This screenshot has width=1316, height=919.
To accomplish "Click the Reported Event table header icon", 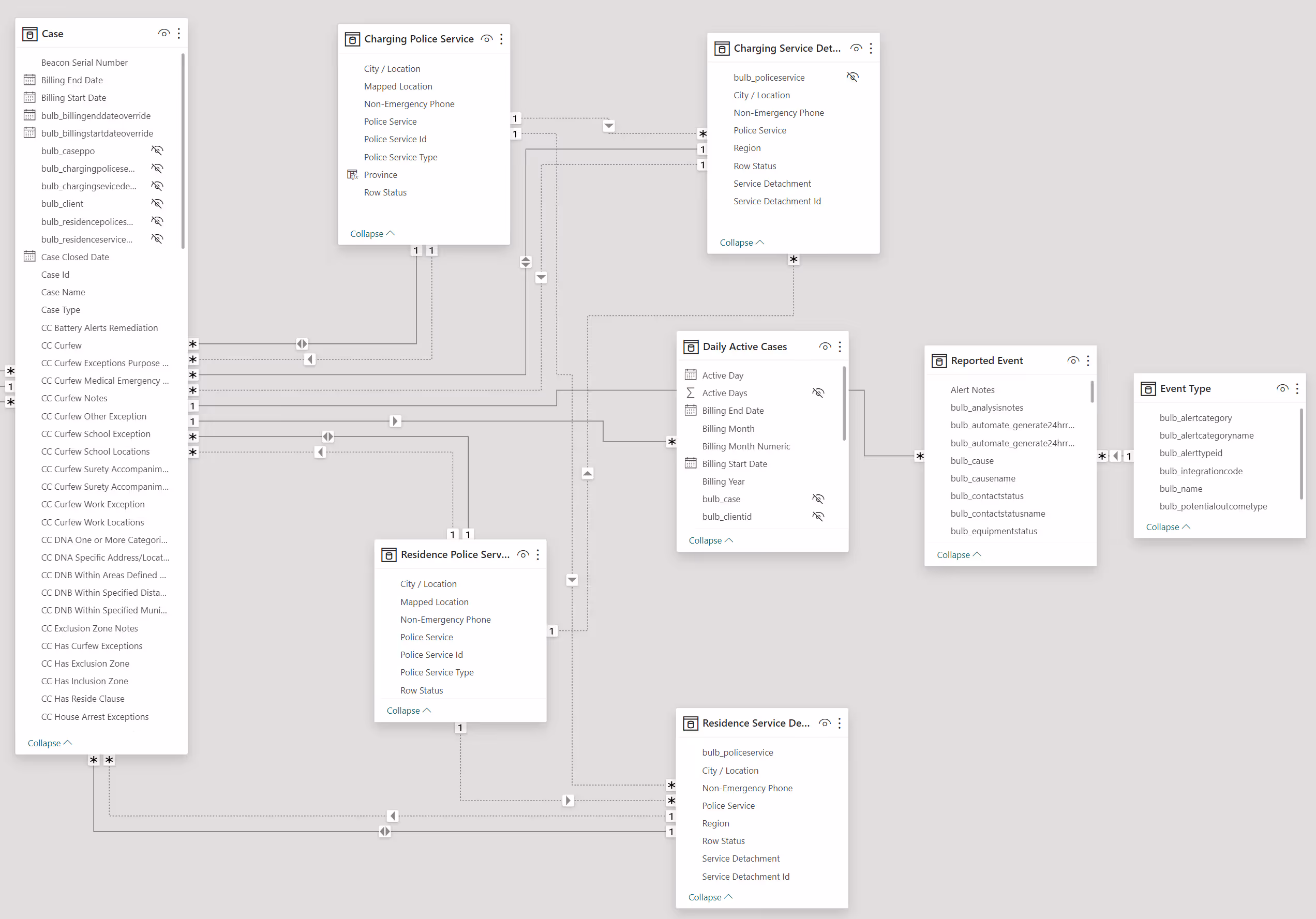I will 939,360.
